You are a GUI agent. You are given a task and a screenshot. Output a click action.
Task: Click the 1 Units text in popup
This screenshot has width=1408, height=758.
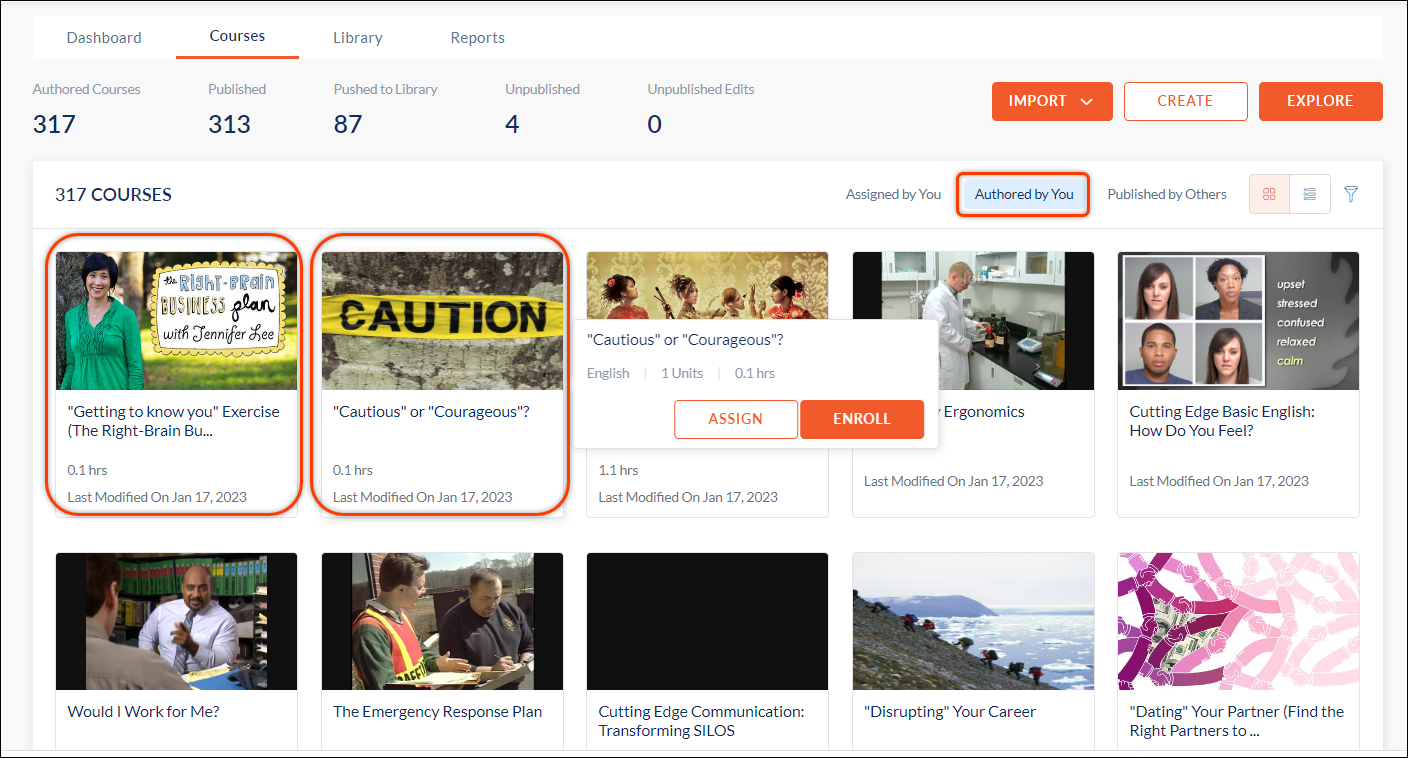coord(682,373)
